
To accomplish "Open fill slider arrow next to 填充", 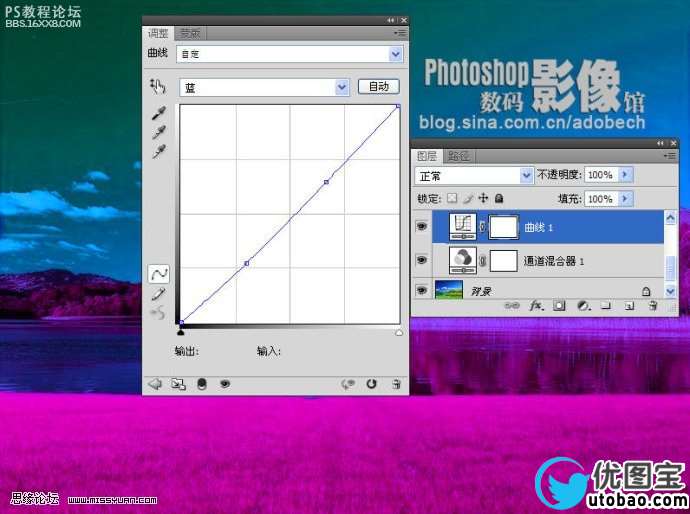I will click(625, 199).
